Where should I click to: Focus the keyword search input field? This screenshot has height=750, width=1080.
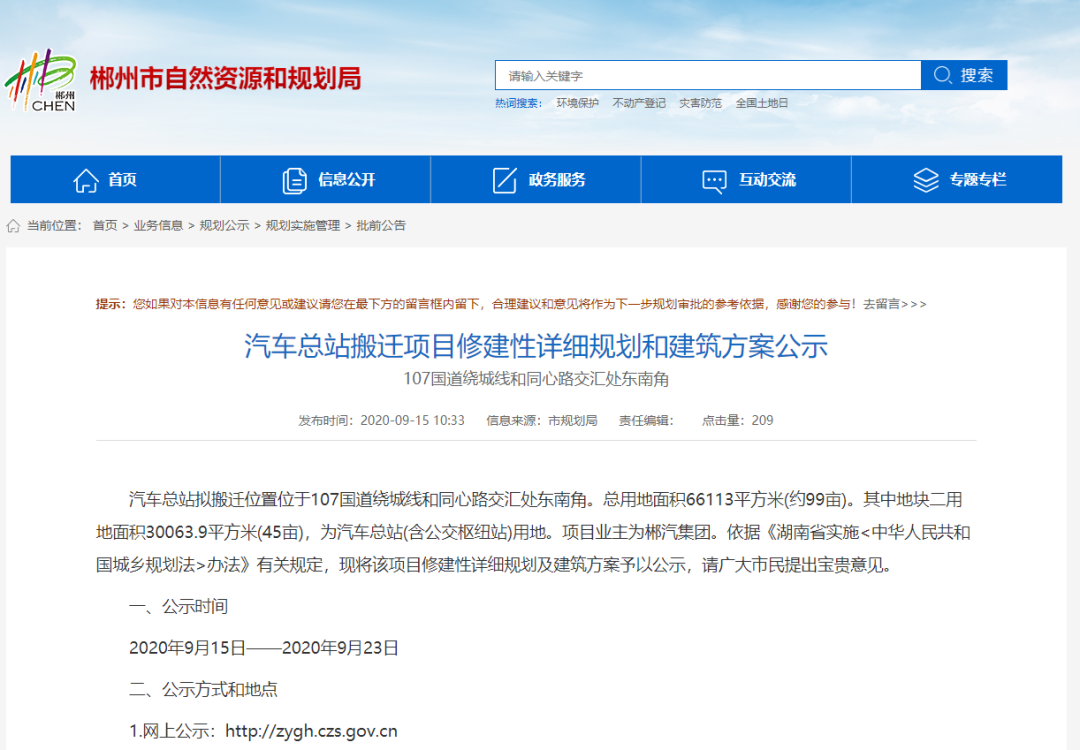[708, 75]
